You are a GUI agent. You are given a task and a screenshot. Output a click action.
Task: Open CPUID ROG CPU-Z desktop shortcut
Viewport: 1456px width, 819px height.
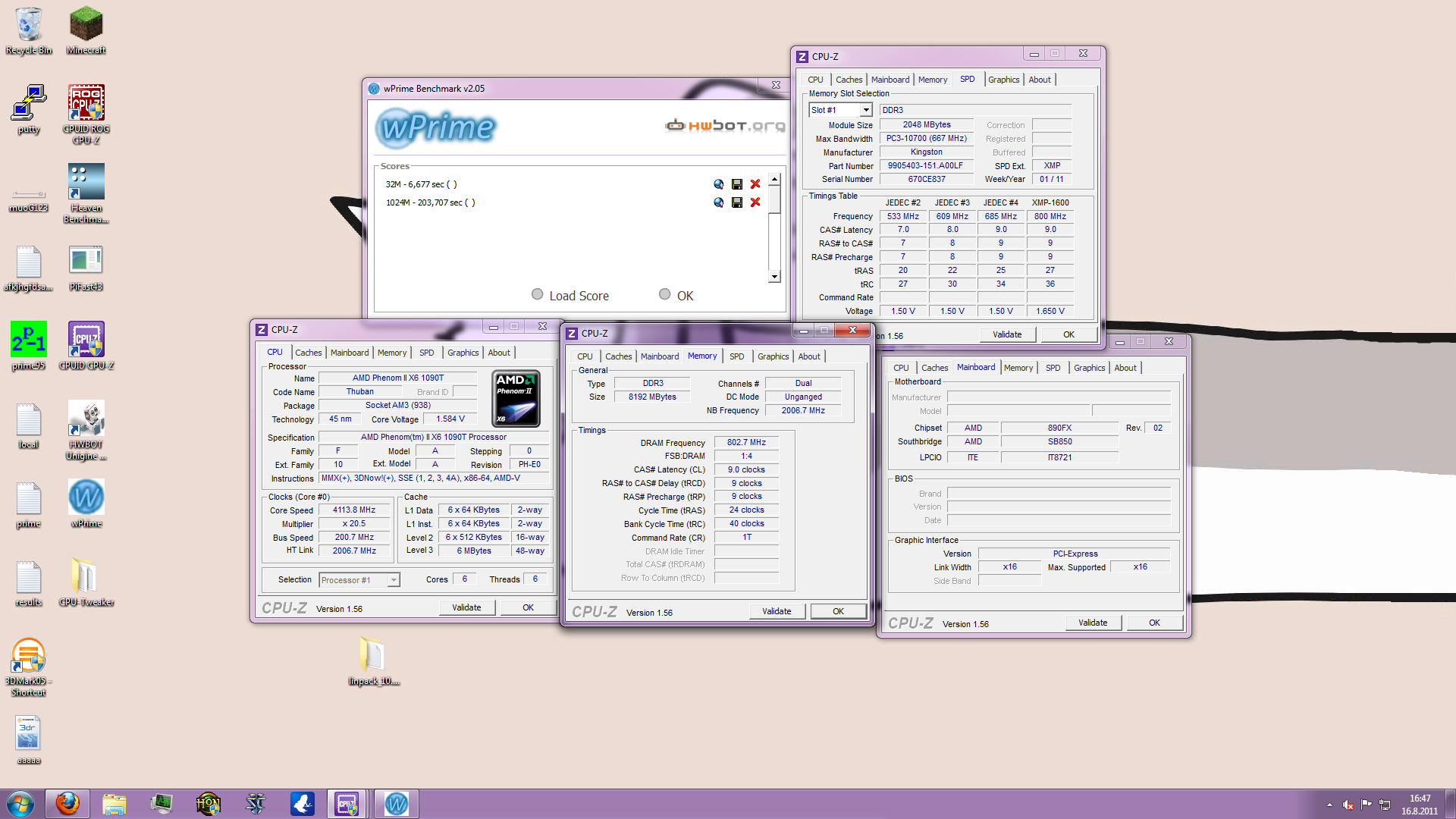coord(86,114)
